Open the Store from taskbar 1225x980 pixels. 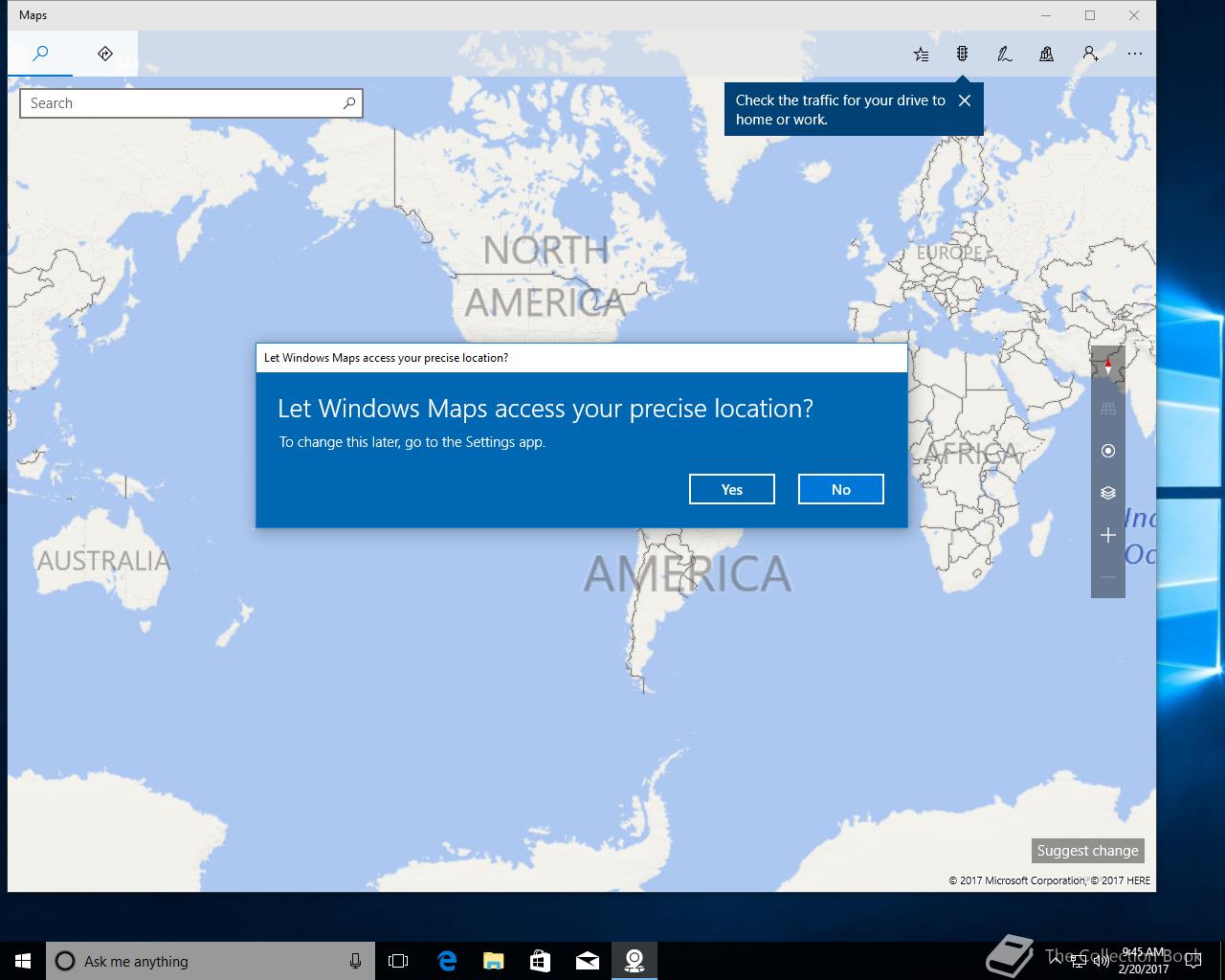pos(540,961)
